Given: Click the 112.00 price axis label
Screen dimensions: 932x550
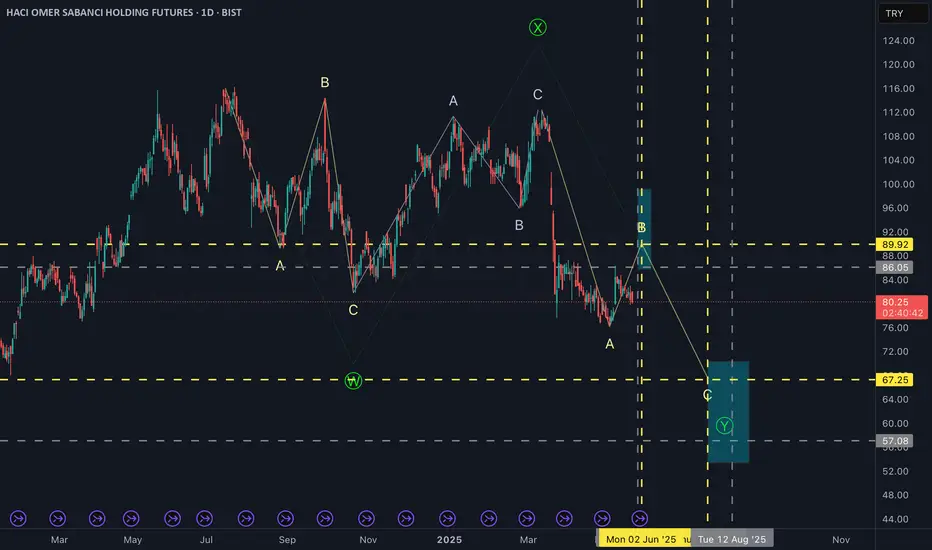Looking at the screenshot, I should click(x=898, y=112).
